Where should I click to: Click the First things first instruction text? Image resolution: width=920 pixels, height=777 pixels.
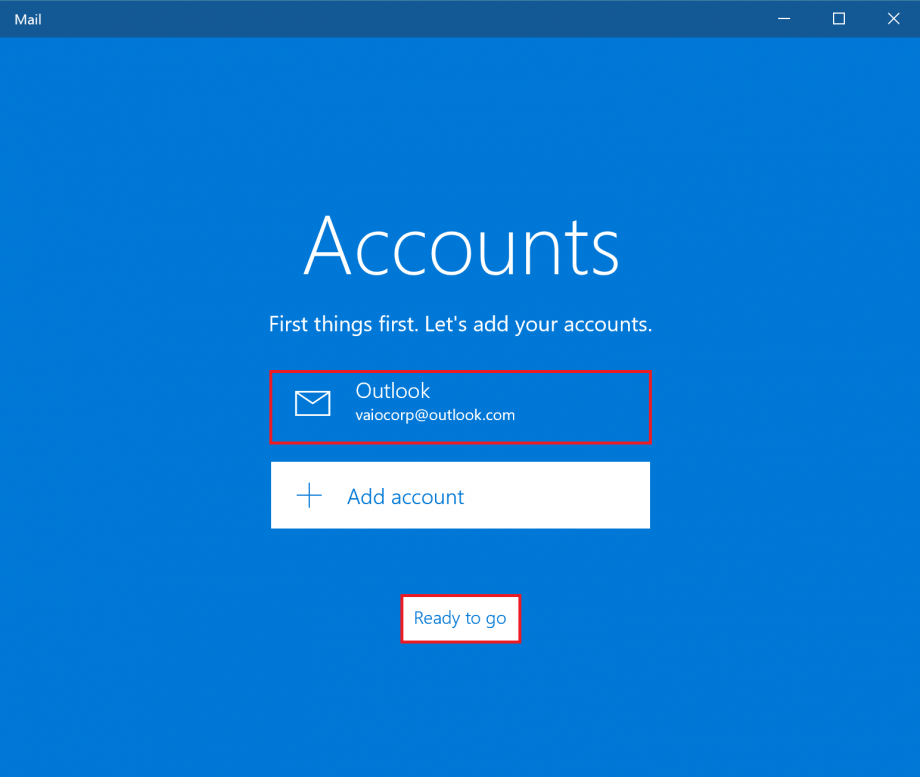point(460,324)
